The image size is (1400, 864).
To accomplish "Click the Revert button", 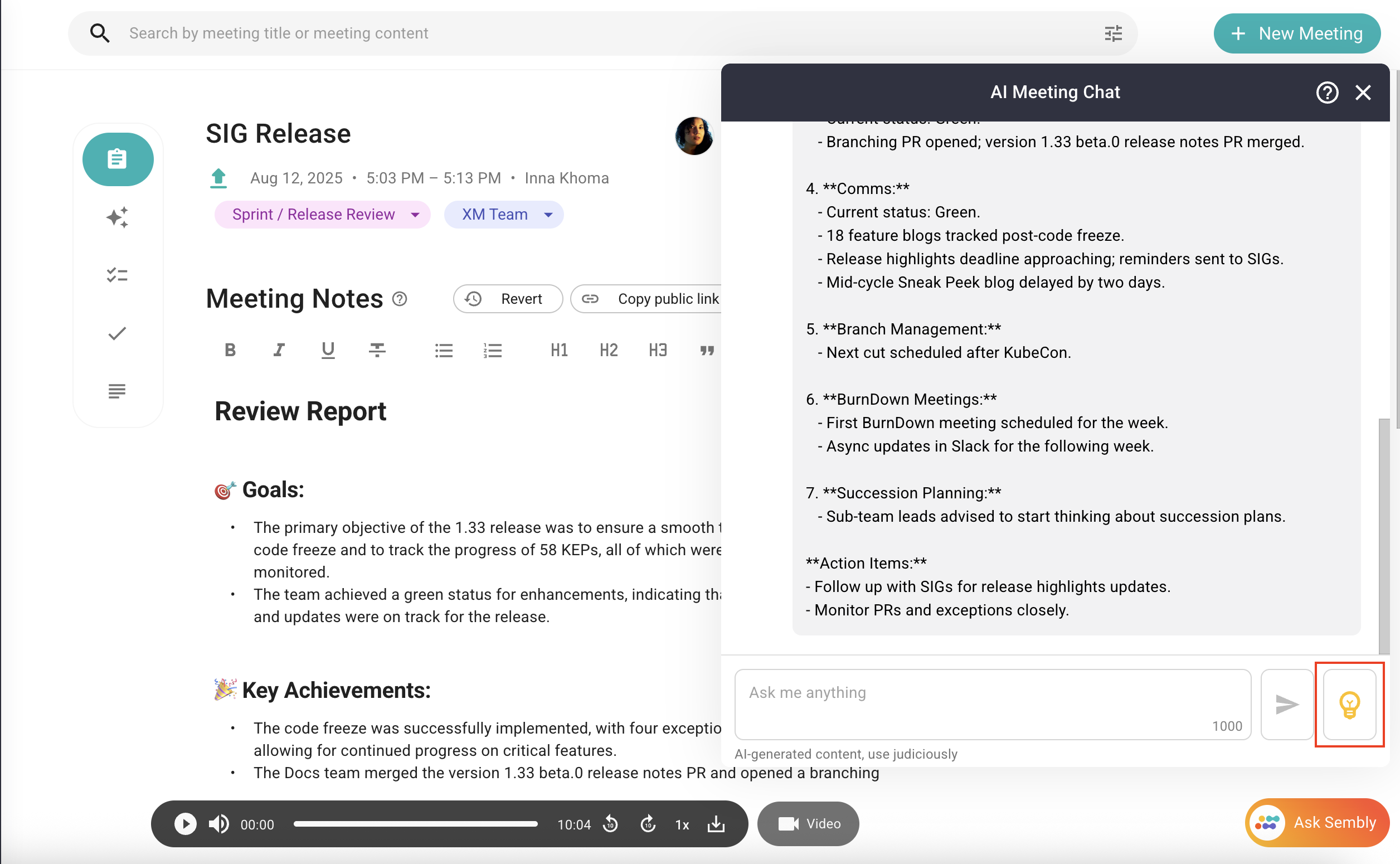I will (507, 299).
